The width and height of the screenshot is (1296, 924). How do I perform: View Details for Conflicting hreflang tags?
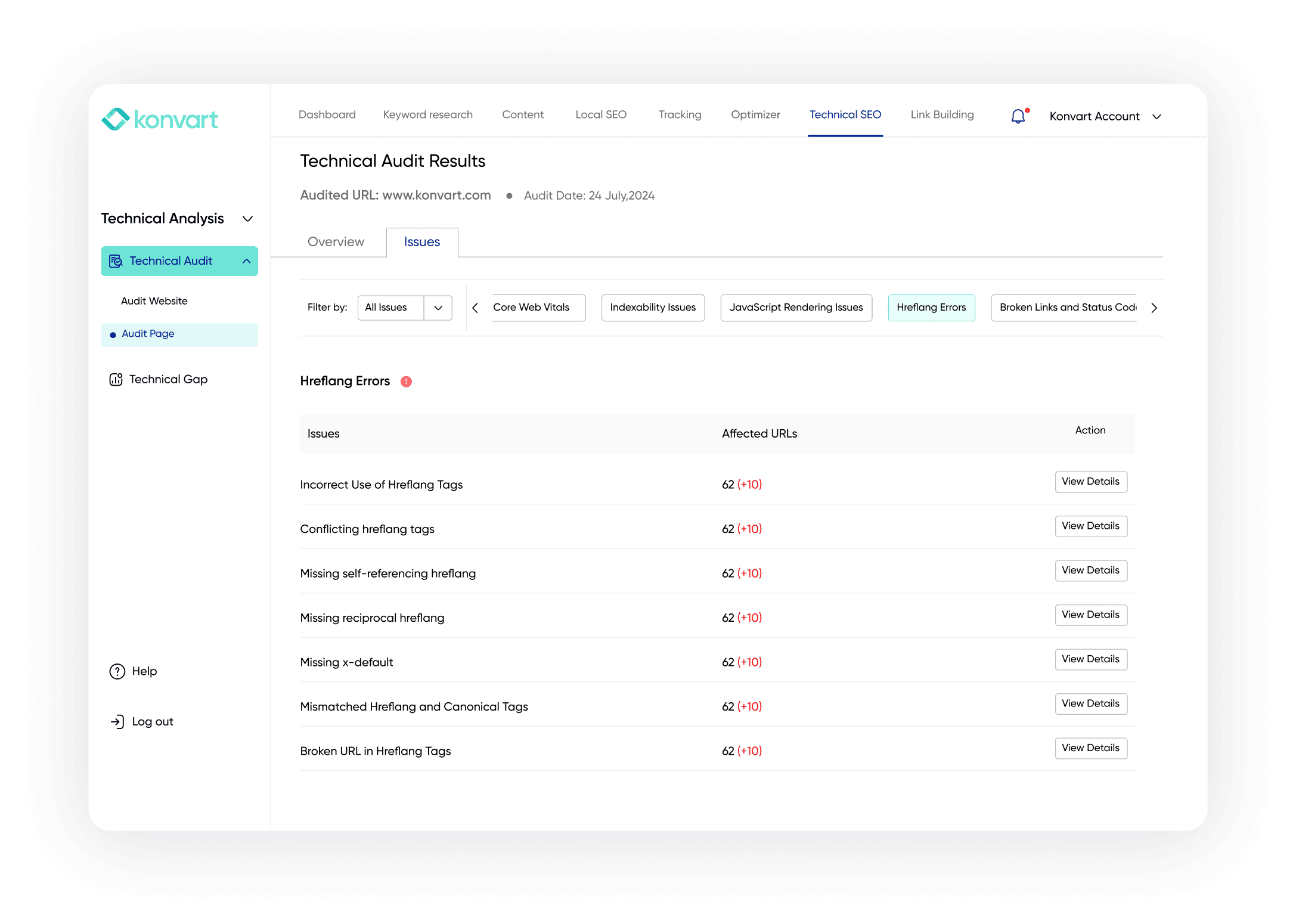coord(1090,526)
